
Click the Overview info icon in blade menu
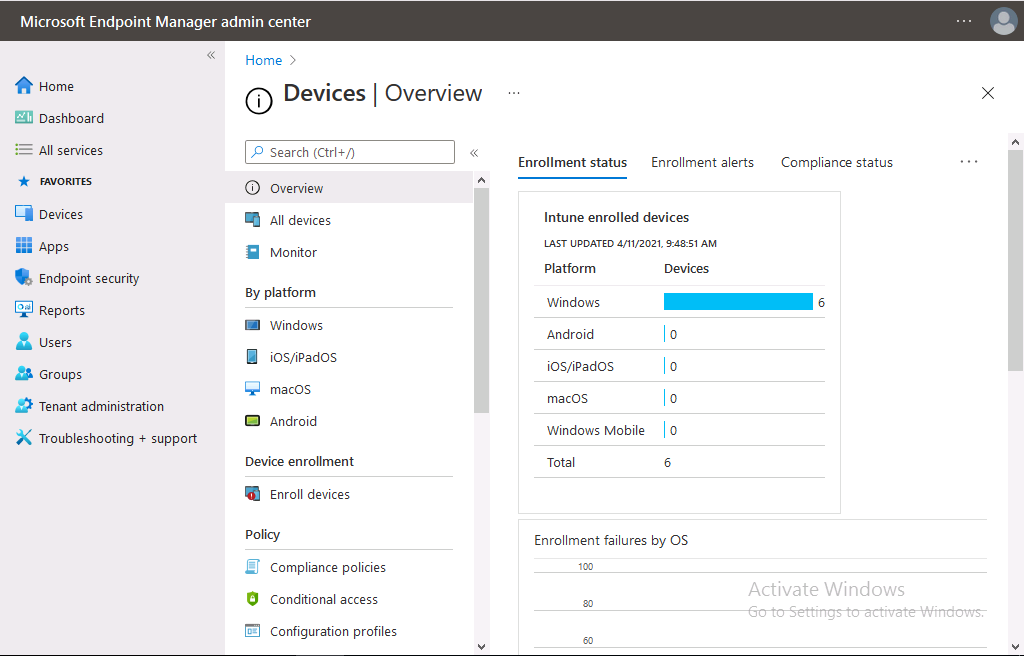[252, 188]
